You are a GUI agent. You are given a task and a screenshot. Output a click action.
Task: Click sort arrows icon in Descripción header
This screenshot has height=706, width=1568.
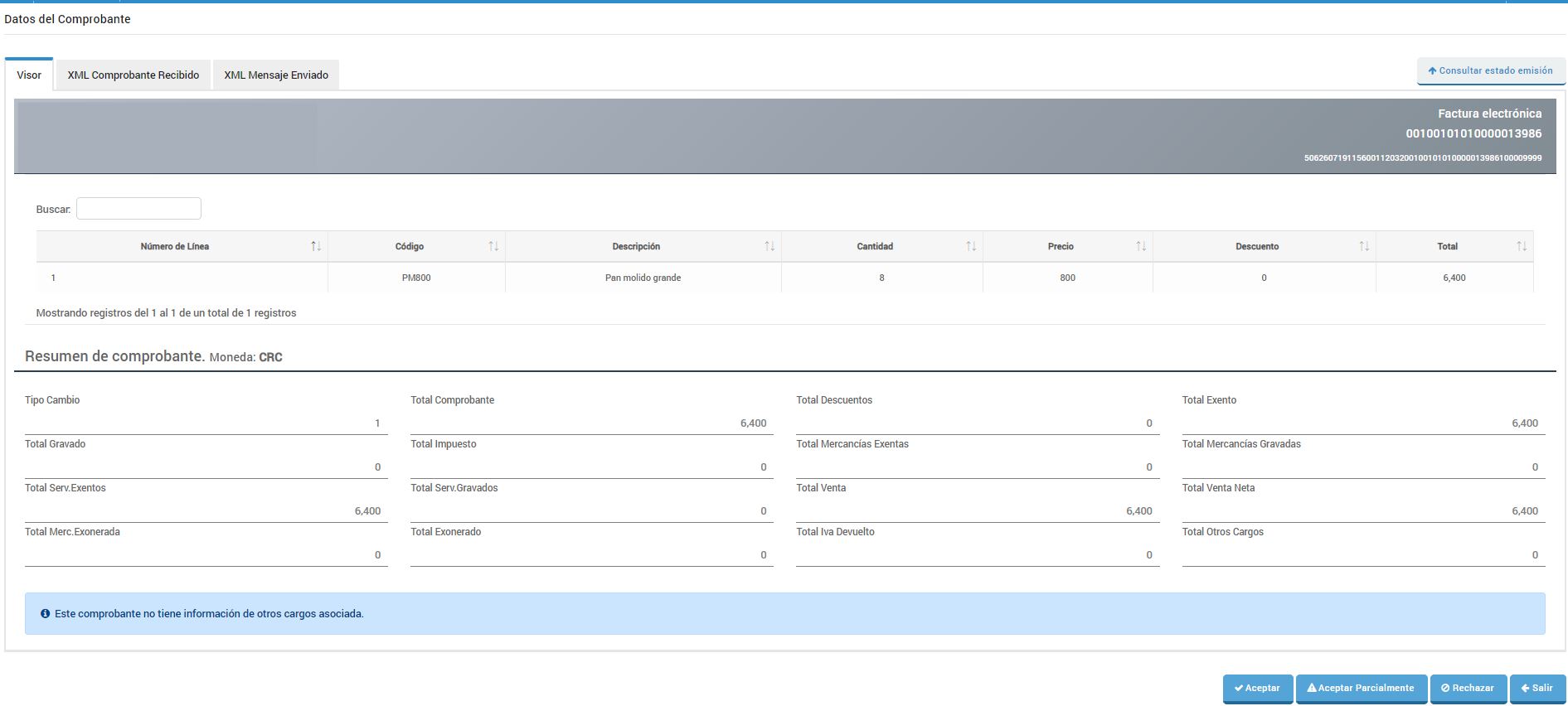(x=769, y=246)
